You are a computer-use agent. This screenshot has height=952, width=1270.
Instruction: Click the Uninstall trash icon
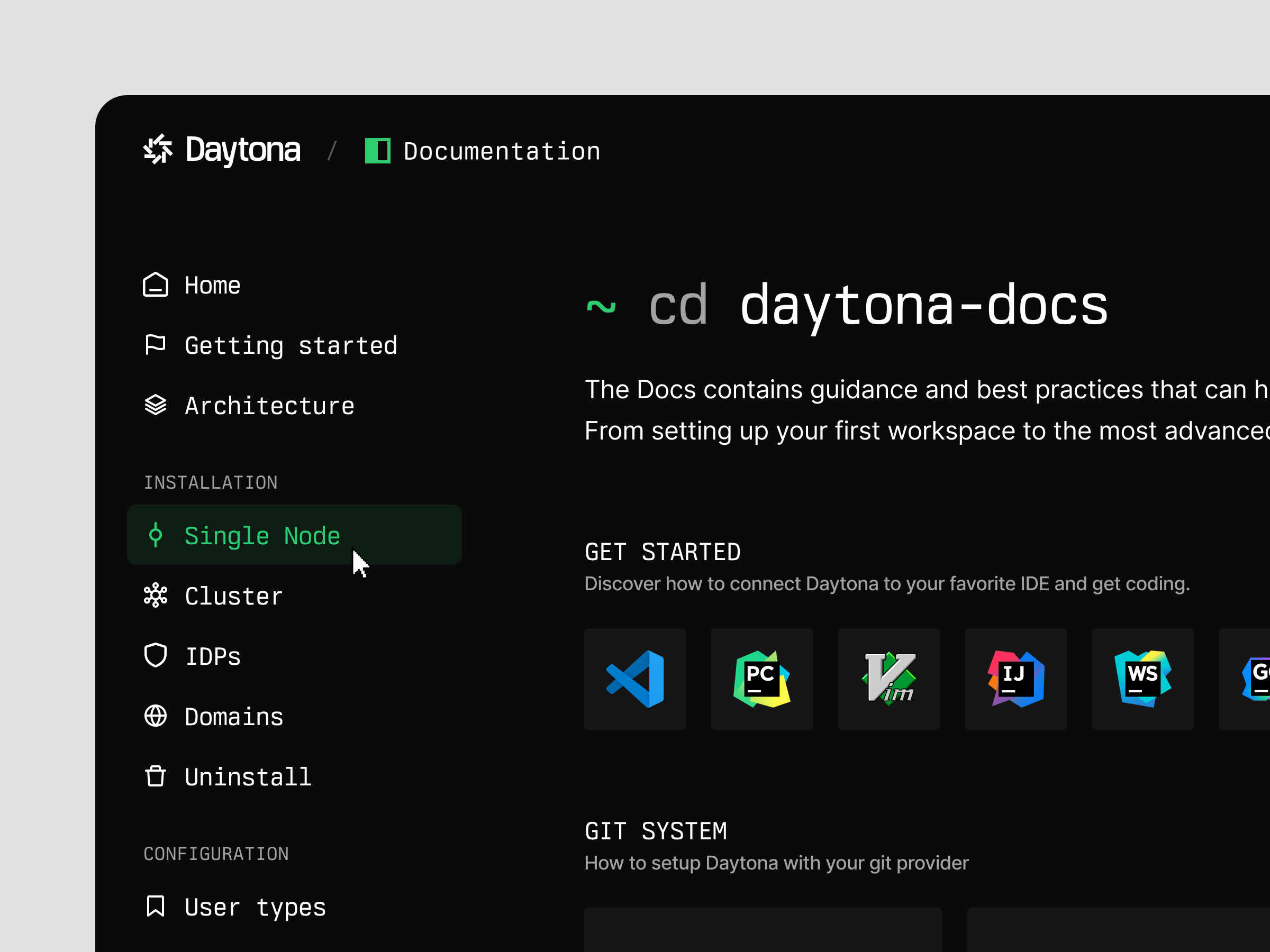point(156,776)
